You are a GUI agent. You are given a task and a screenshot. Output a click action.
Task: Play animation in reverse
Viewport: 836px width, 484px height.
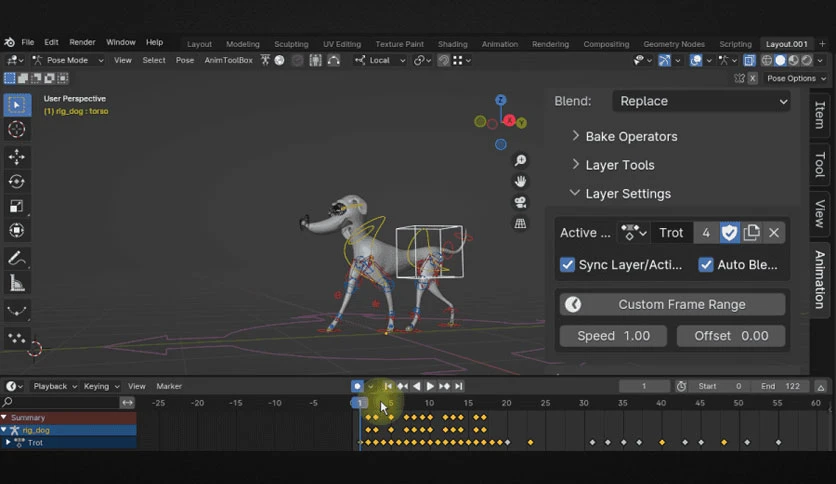[416, 386]
